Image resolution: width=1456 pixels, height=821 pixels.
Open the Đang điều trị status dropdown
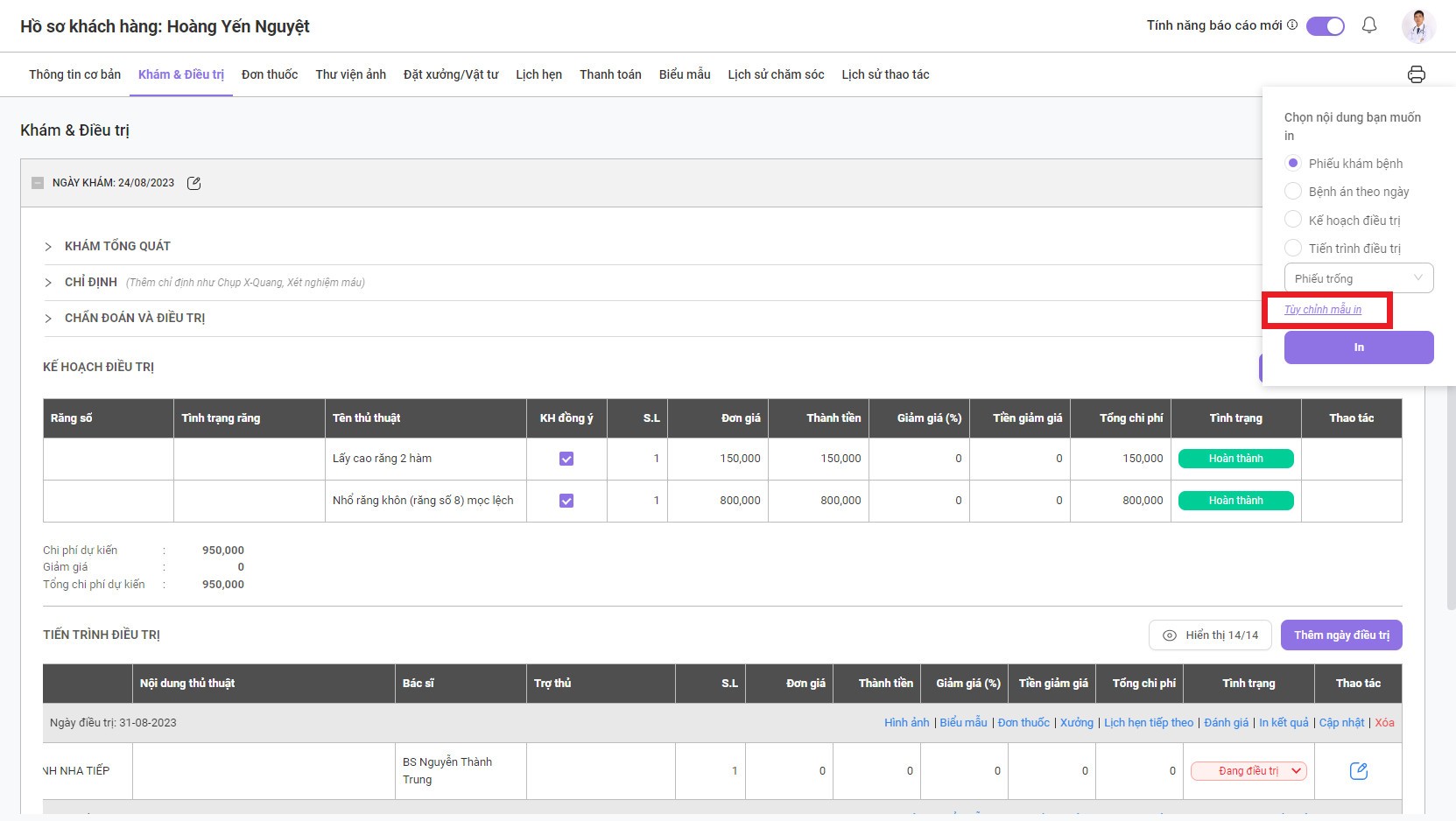point(1249,771)
